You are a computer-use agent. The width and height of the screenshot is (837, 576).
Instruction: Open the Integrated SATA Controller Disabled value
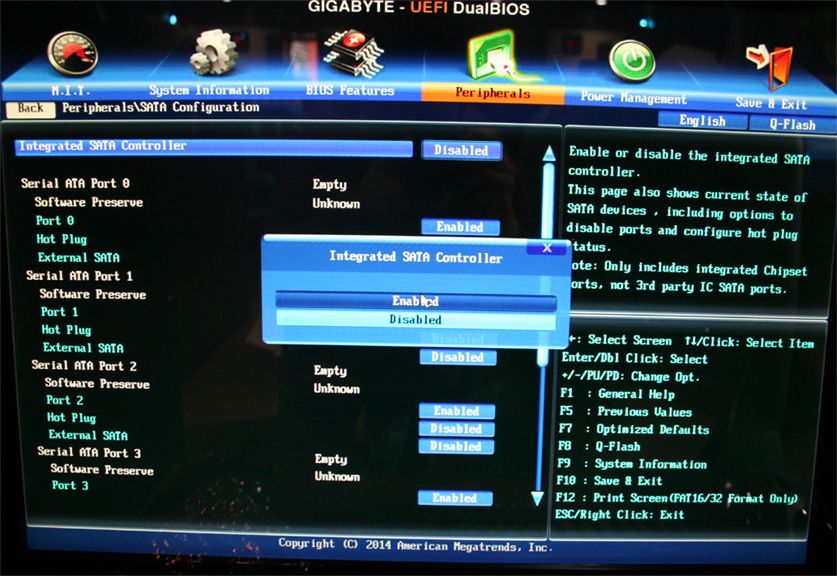click(462, 151)
